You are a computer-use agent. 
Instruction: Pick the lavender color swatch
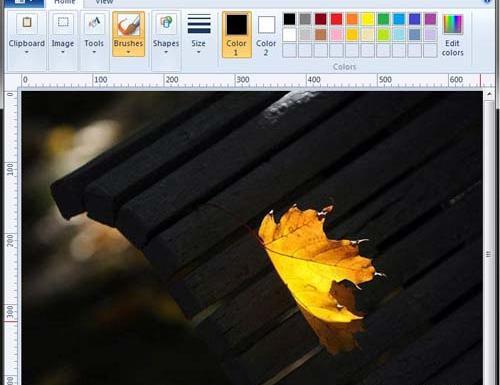[430, 35]
